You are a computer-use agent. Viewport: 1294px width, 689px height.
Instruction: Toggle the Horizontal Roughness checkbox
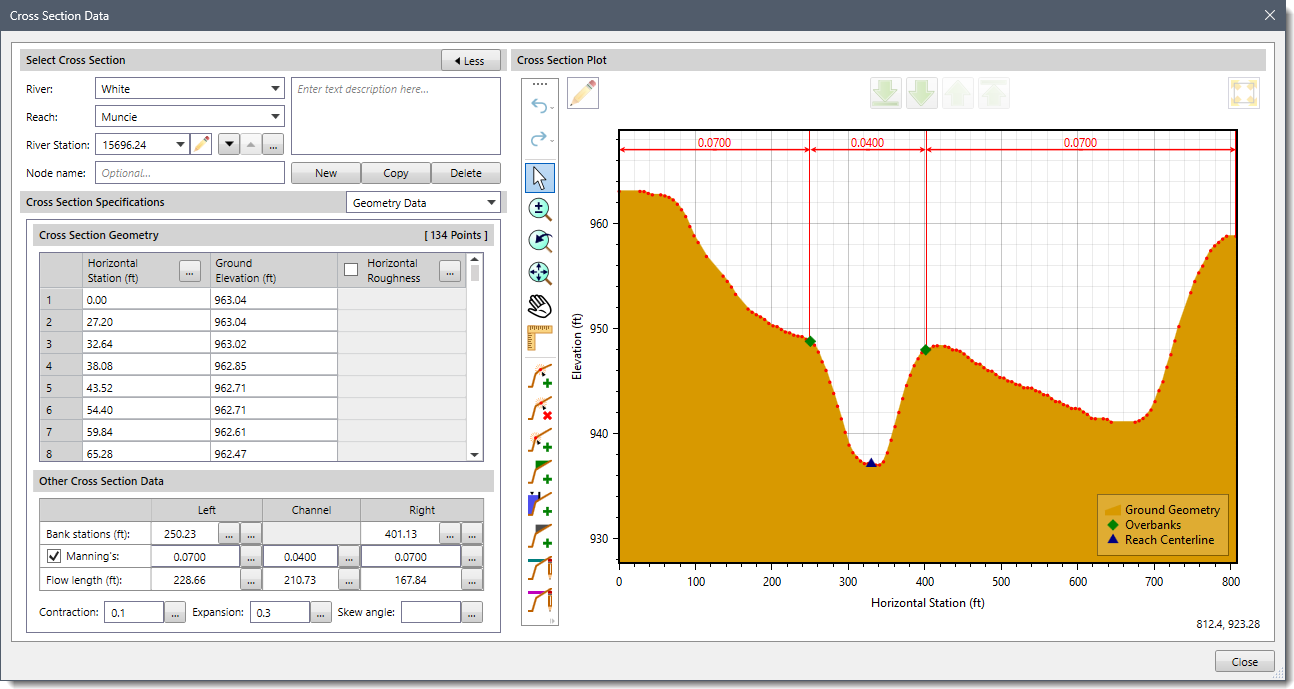tap(351, 269)
